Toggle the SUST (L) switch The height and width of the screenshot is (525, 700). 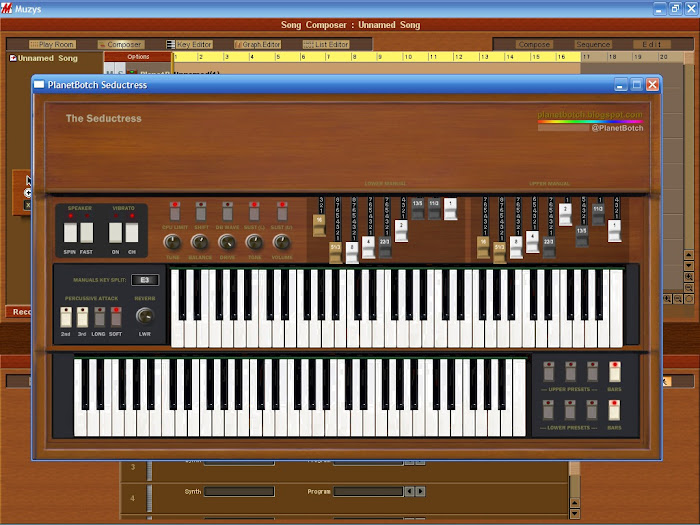tap(254, 211)
